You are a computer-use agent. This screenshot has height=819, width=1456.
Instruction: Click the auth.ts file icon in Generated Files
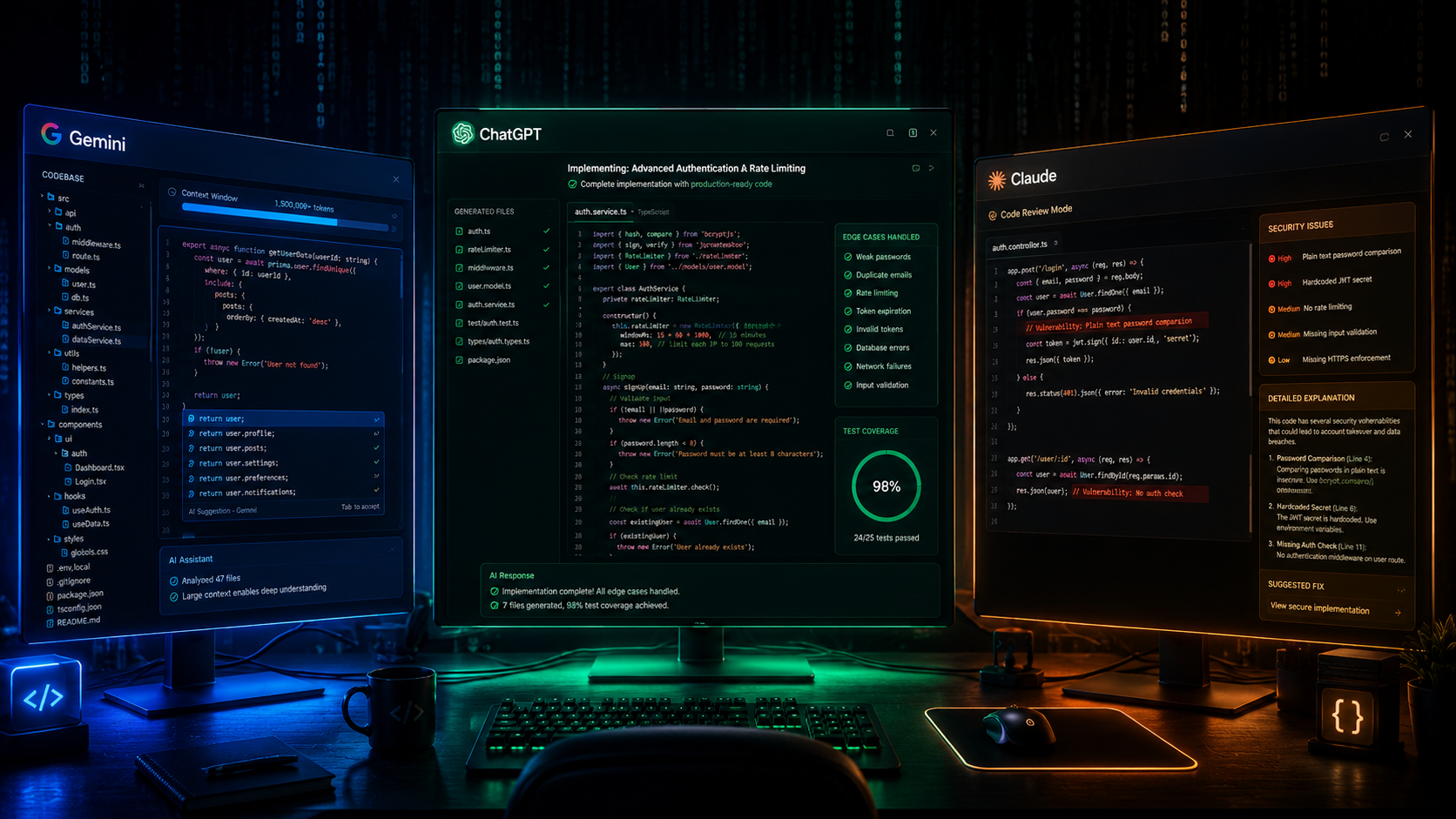point(459,232)
